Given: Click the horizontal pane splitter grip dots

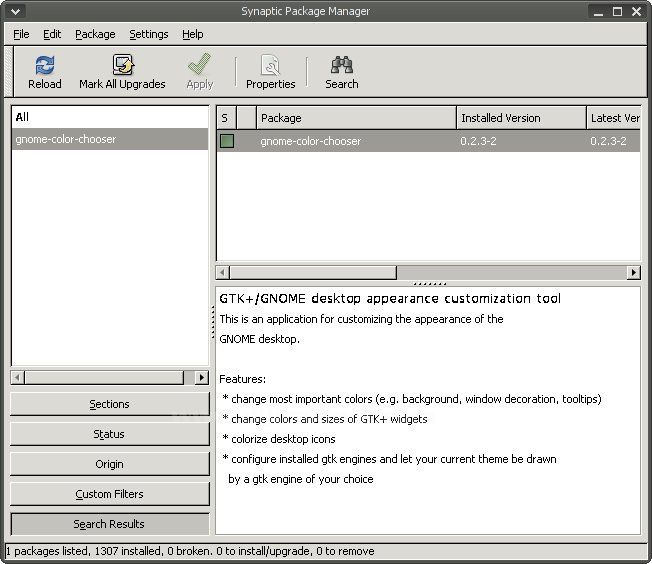Looking at the screenshot, I should [x=430, y=284].
